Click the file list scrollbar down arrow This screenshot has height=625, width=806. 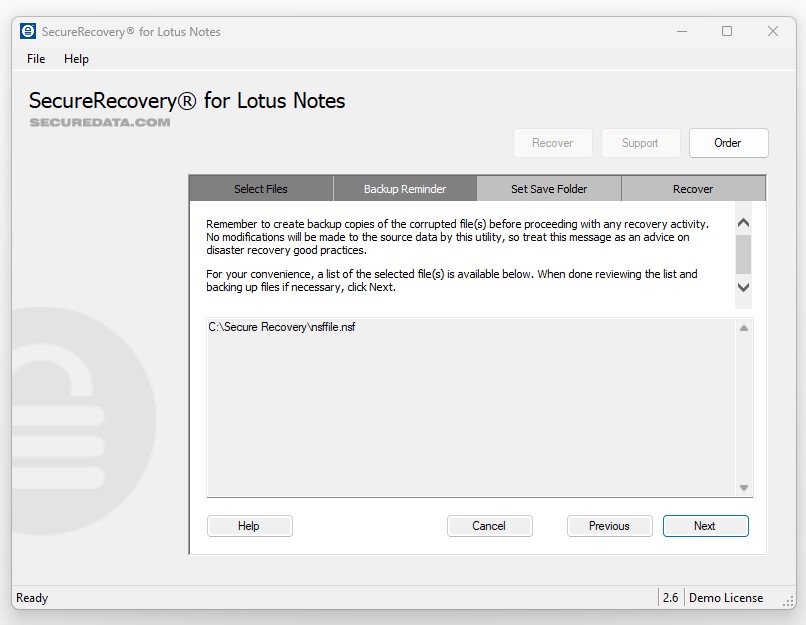(x=743, y=487)
